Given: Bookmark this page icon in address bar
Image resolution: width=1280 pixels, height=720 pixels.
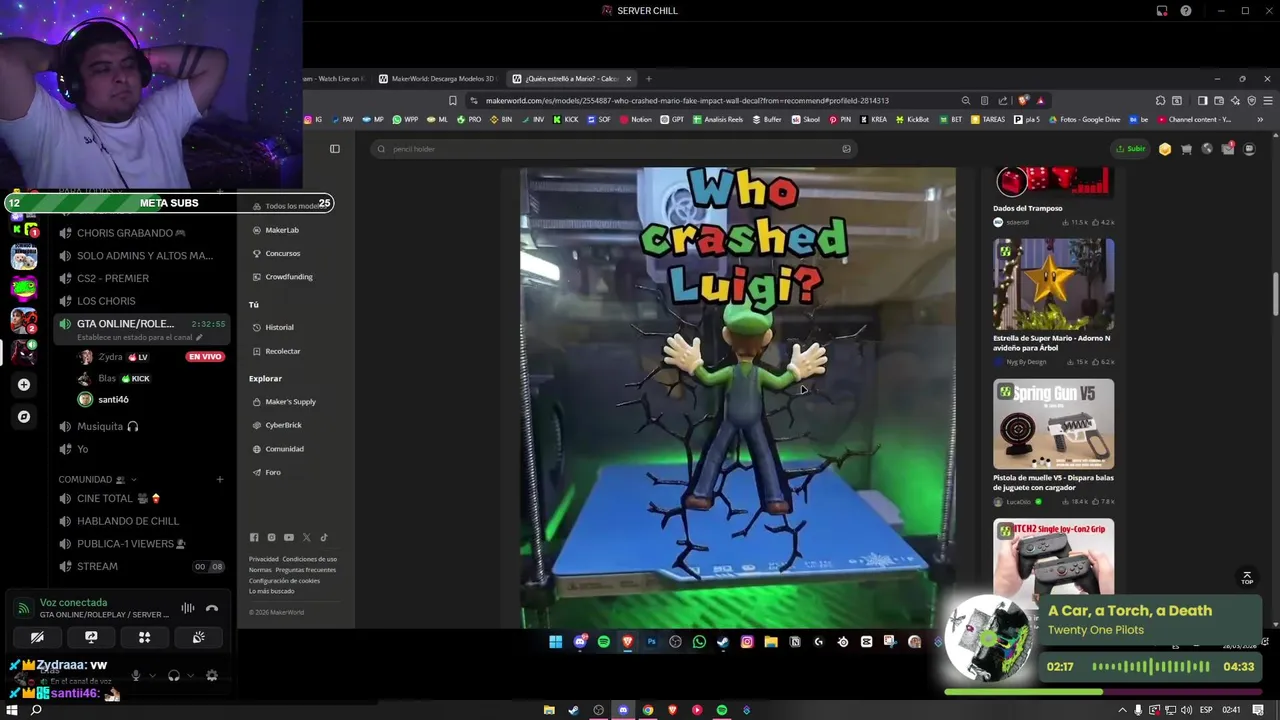Looking at the screenshot, I should pos(453,100).
